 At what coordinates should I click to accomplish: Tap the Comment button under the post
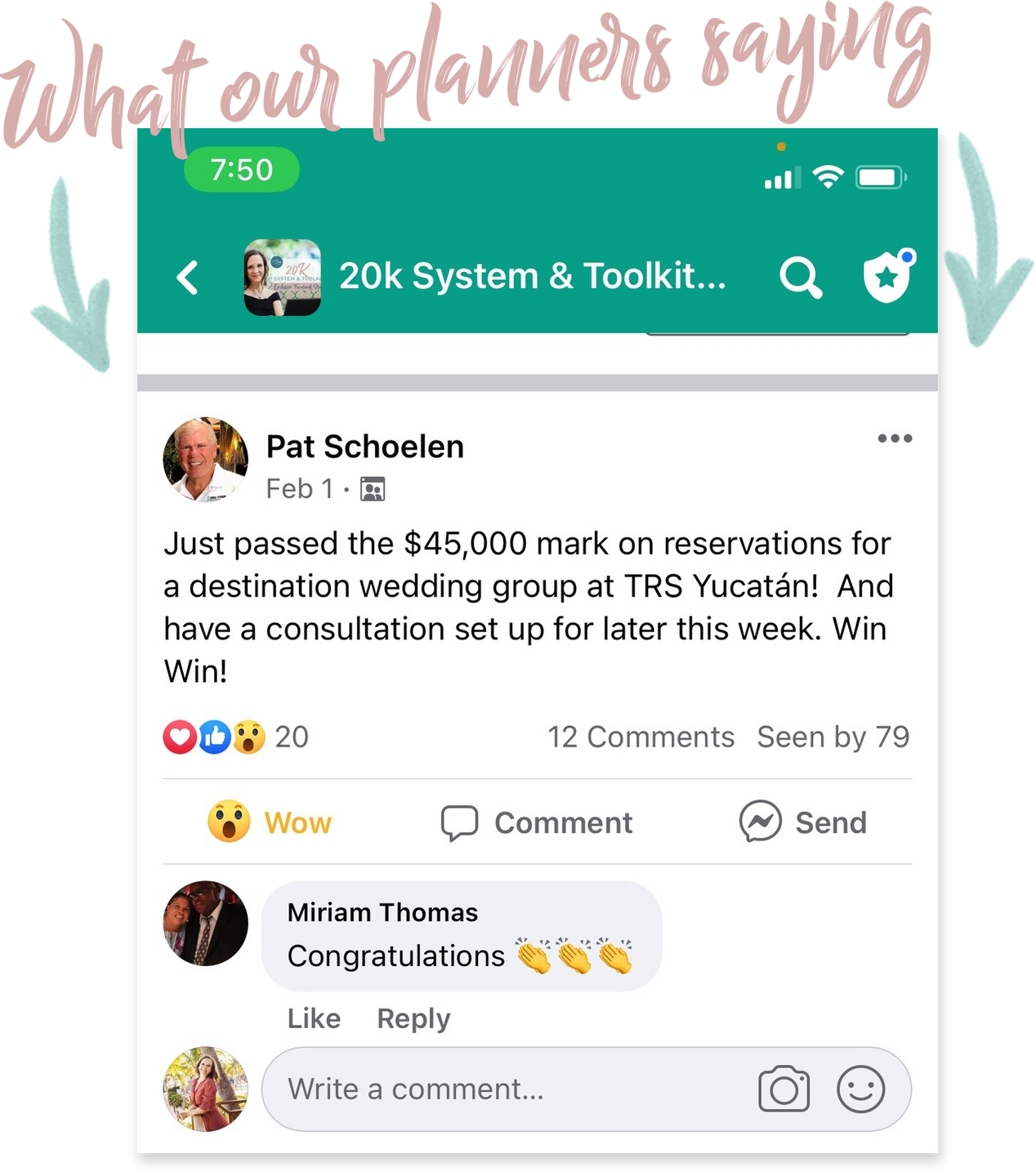537,822
